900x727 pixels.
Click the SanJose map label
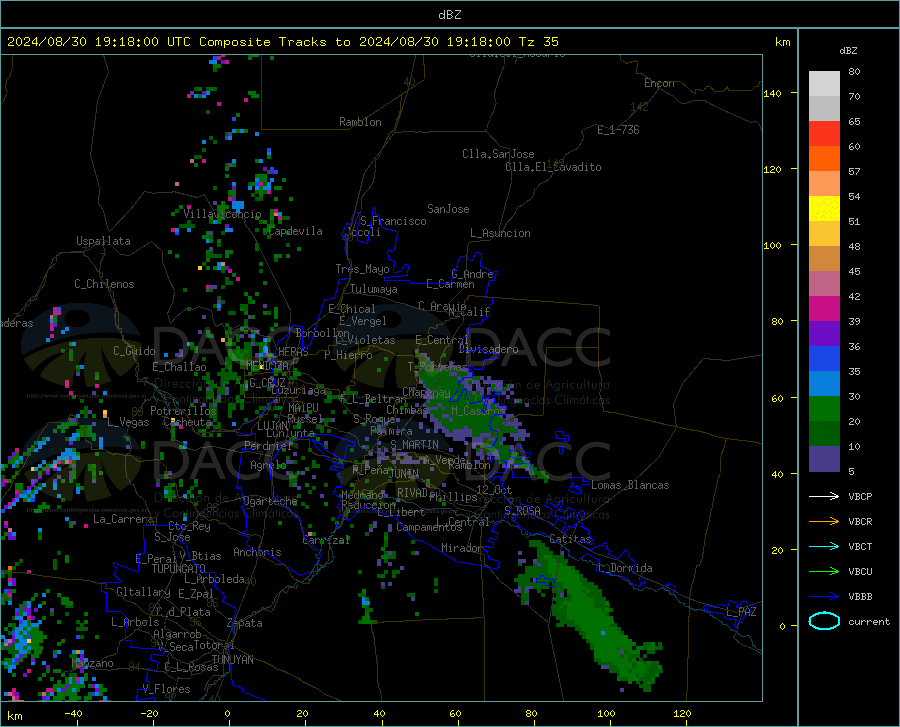pos(448,209)
